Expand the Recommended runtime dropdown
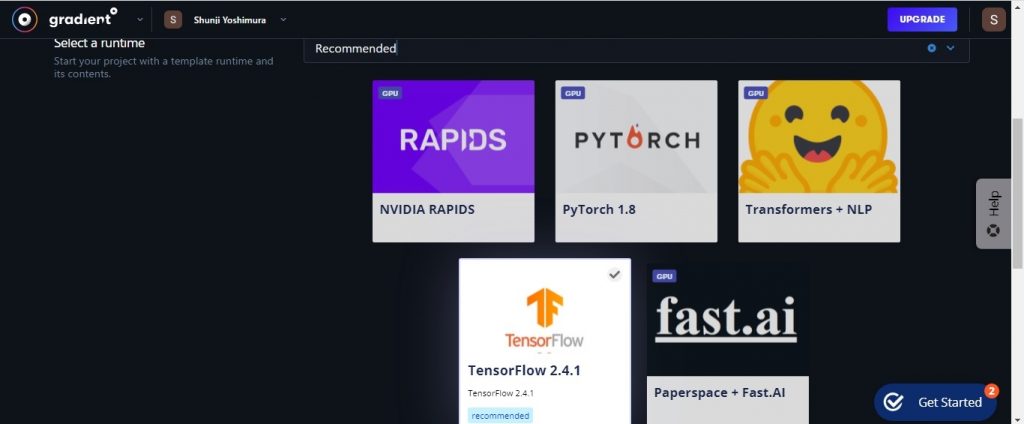Viewport: 1024px width, 424px height. 950,48
